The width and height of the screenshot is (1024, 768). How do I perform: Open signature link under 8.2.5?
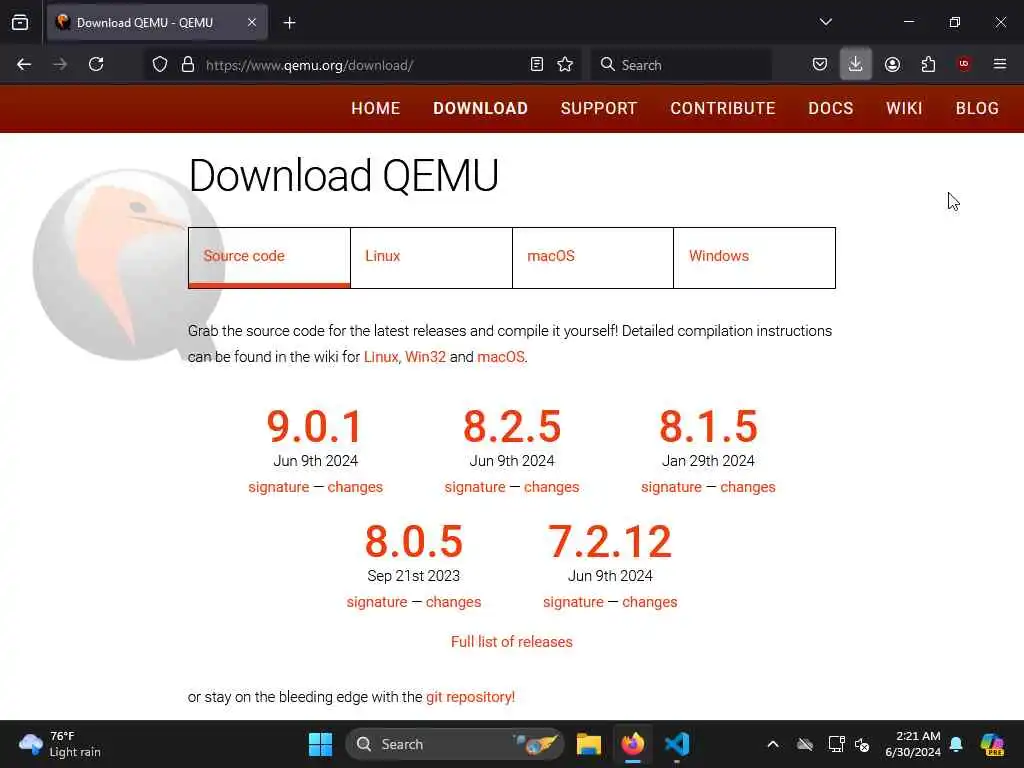[475, 487]
